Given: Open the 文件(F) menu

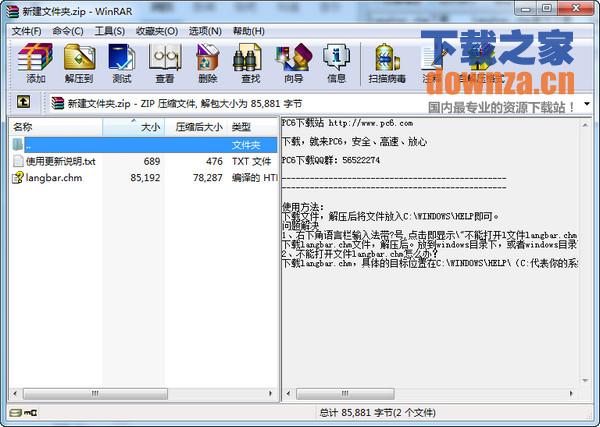Looking at the screenshot, I should (26, 31).
